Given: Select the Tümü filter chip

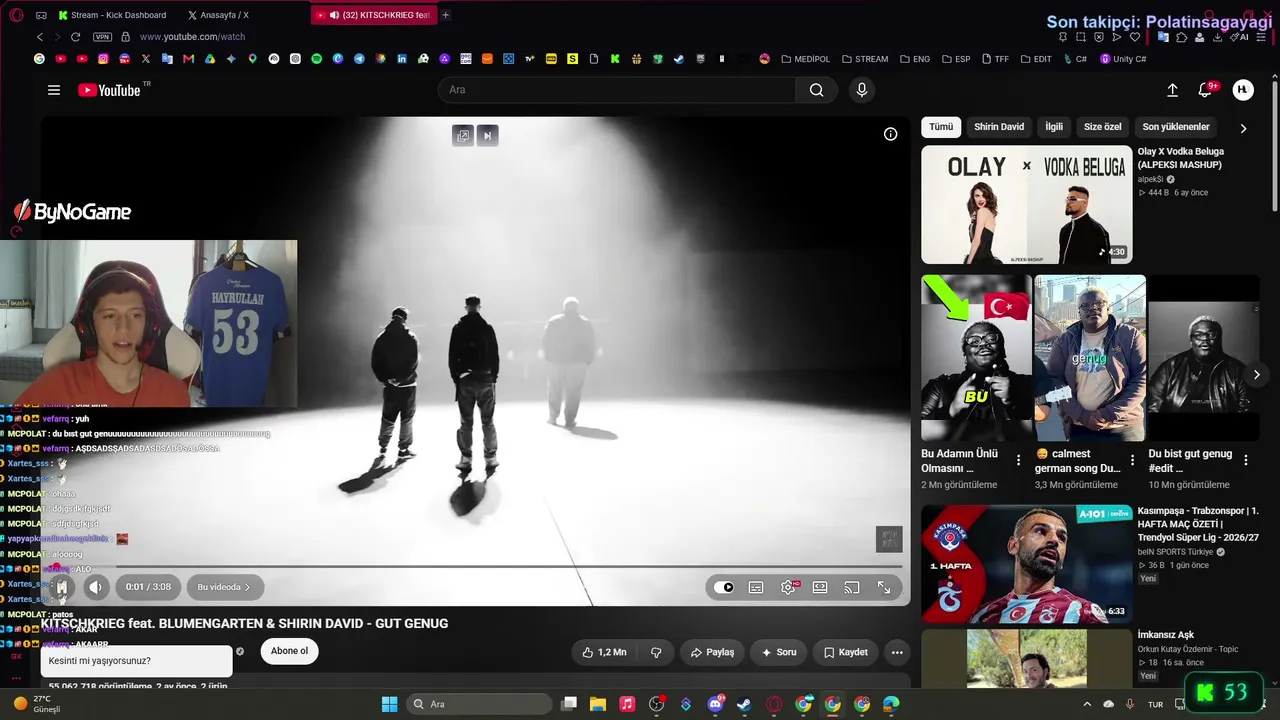Looking at the screenshot, I should [941, 127].
